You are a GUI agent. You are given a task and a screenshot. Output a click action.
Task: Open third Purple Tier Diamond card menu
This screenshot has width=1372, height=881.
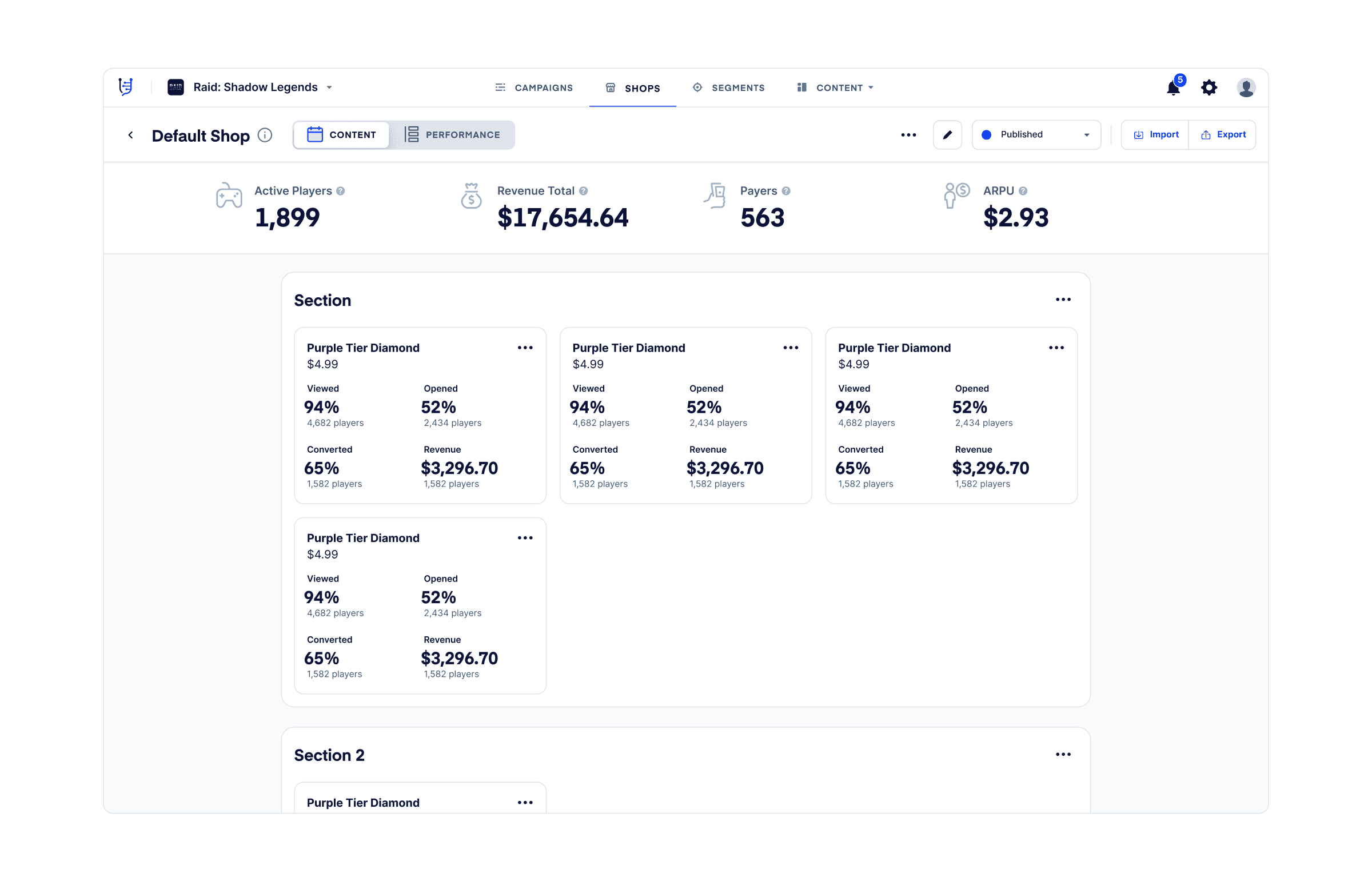(1056, 348)
